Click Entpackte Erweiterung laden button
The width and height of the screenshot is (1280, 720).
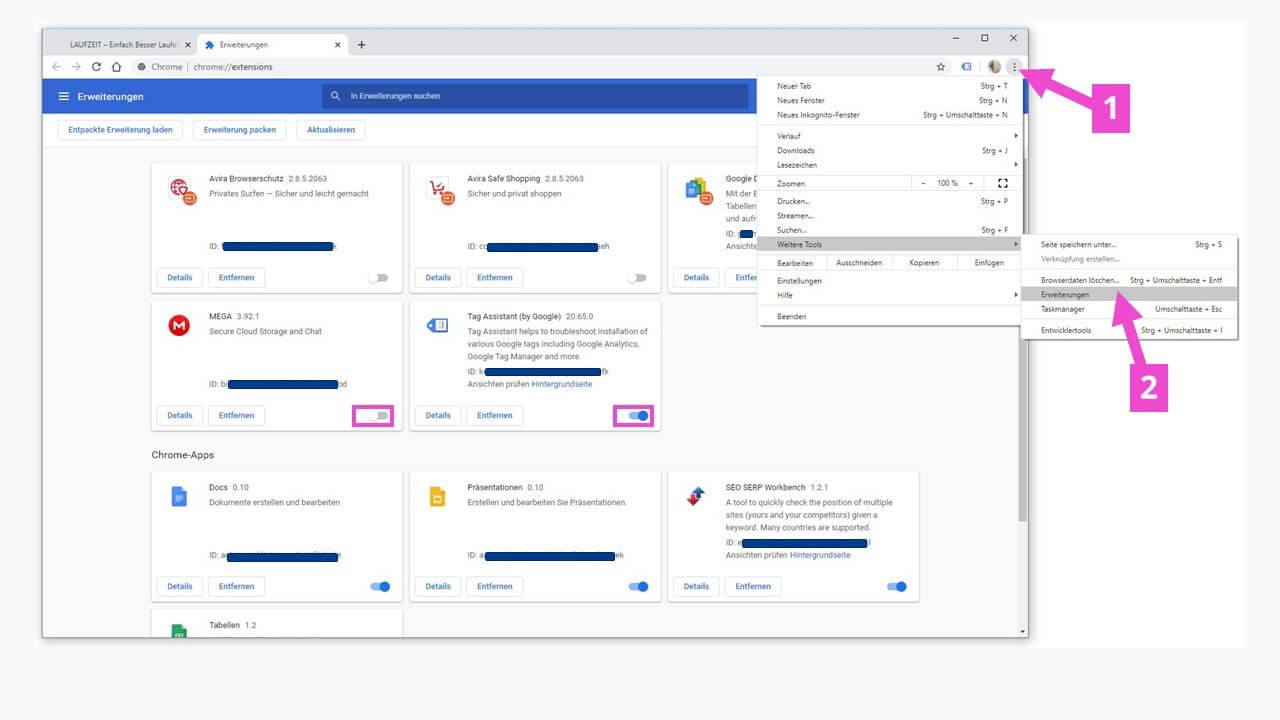(x=121, y=130)
